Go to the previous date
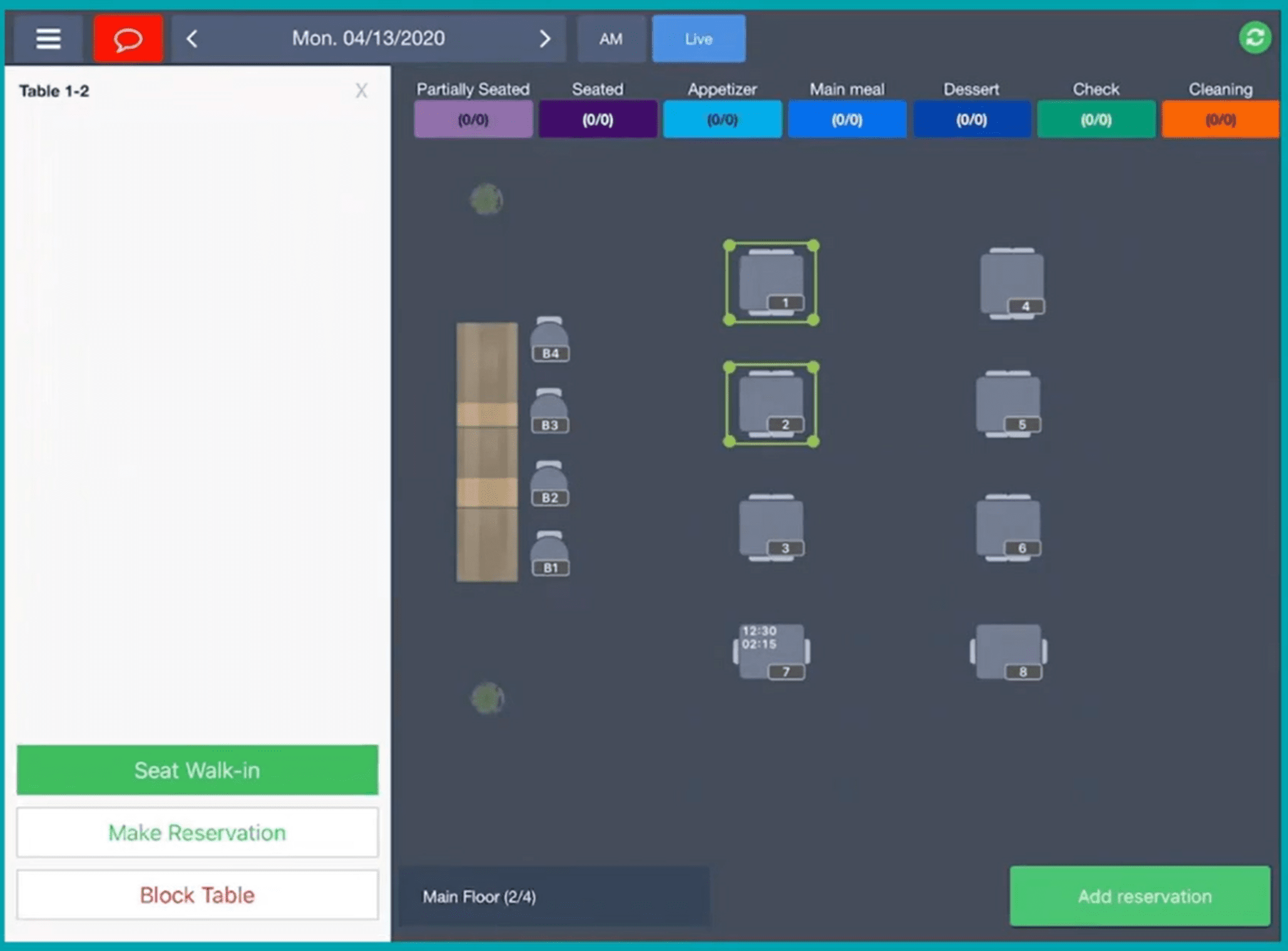 (x=192, y=39)
